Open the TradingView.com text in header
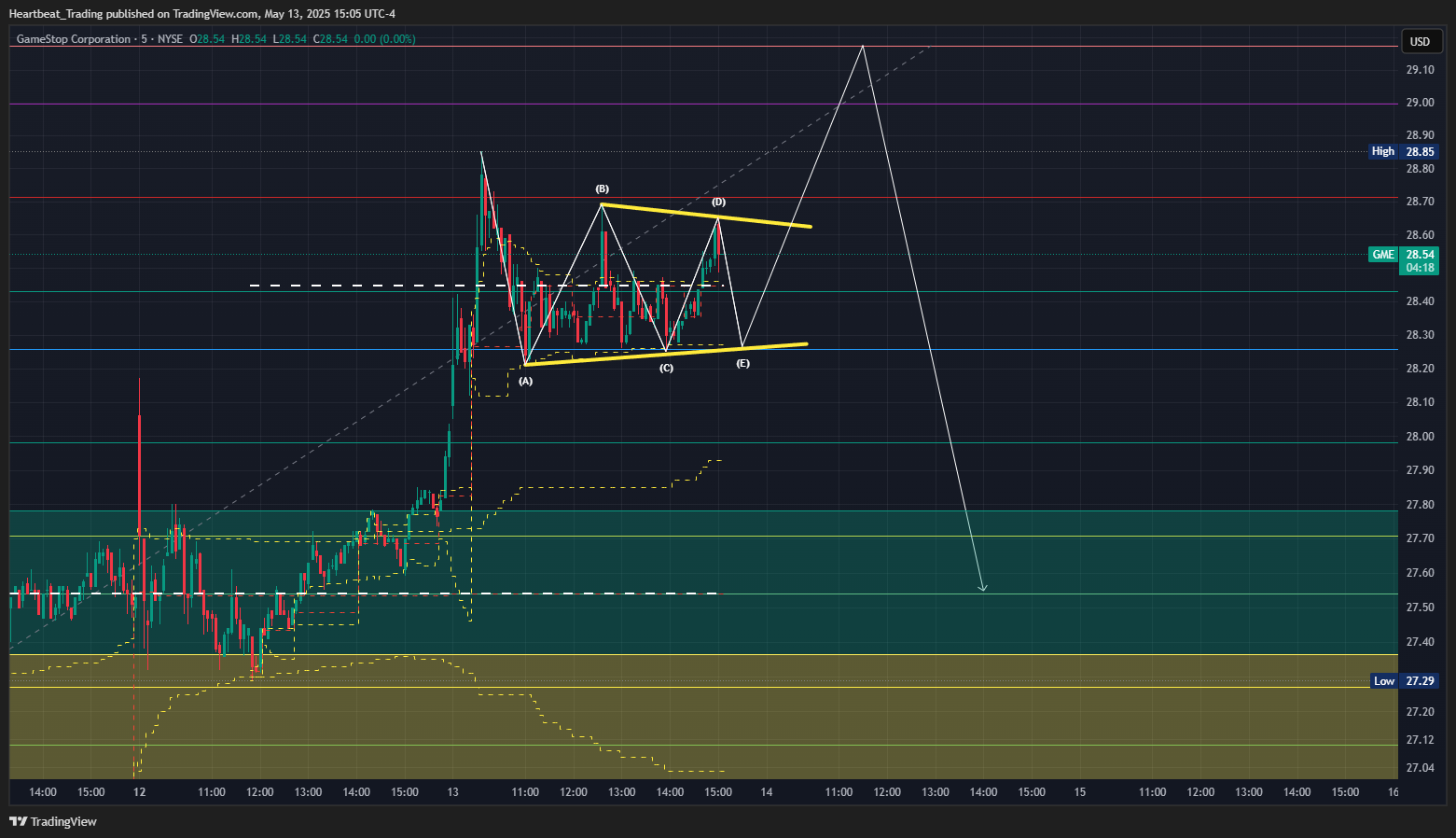 coord(215,14)
